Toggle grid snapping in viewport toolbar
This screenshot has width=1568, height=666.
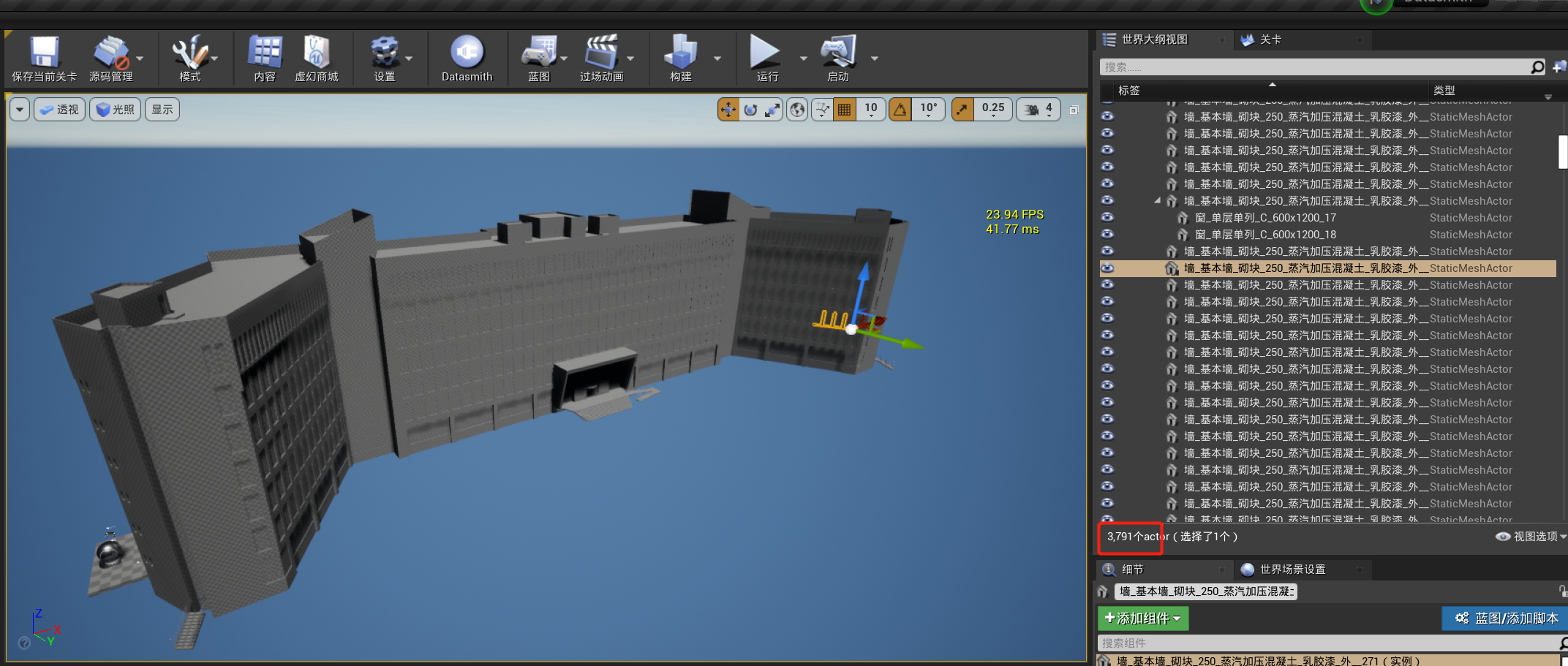[x=844, y=108]
